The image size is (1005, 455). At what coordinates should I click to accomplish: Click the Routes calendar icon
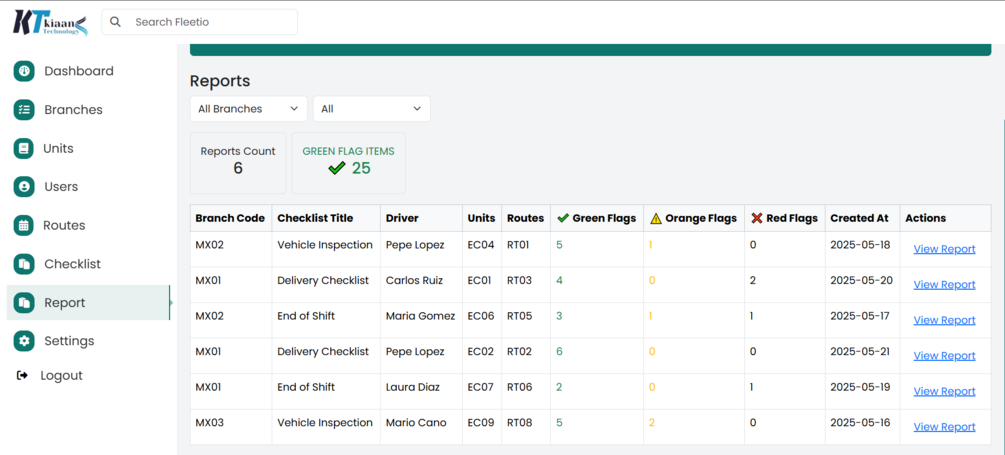24,225
